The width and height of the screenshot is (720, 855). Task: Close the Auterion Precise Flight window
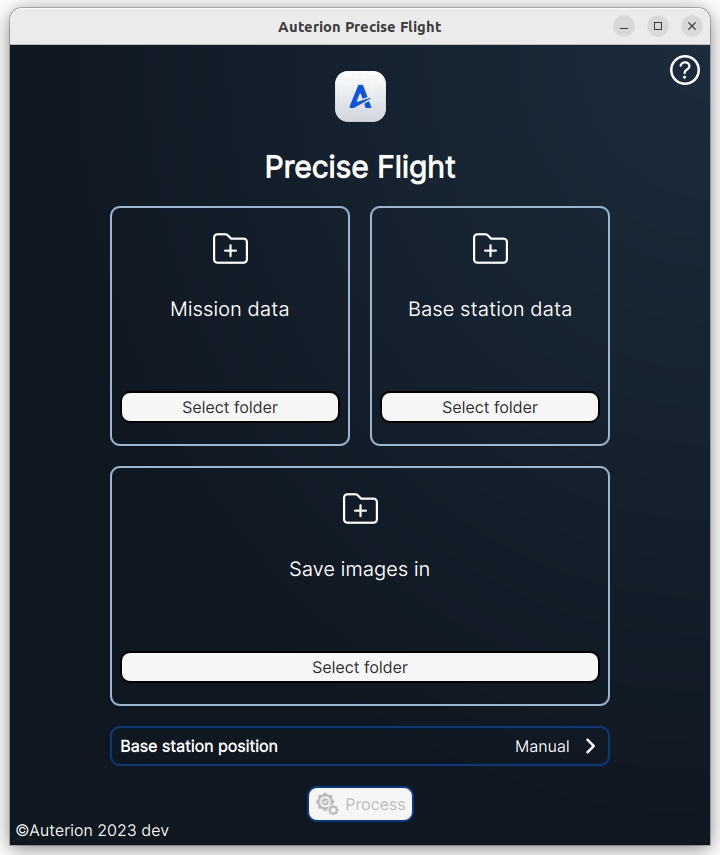click(691, 26)
